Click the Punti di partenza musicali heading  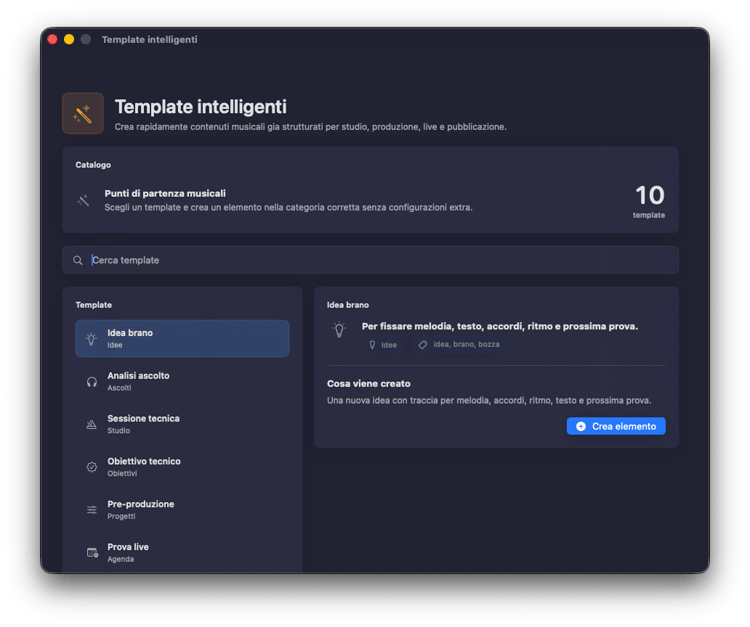point(165,193)
